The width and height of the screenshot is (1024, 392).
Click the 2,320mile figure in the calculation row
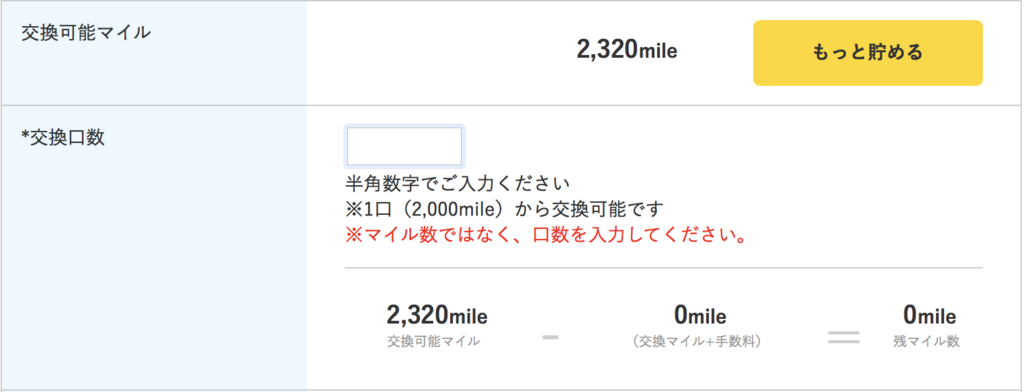(x=437, y=316)
